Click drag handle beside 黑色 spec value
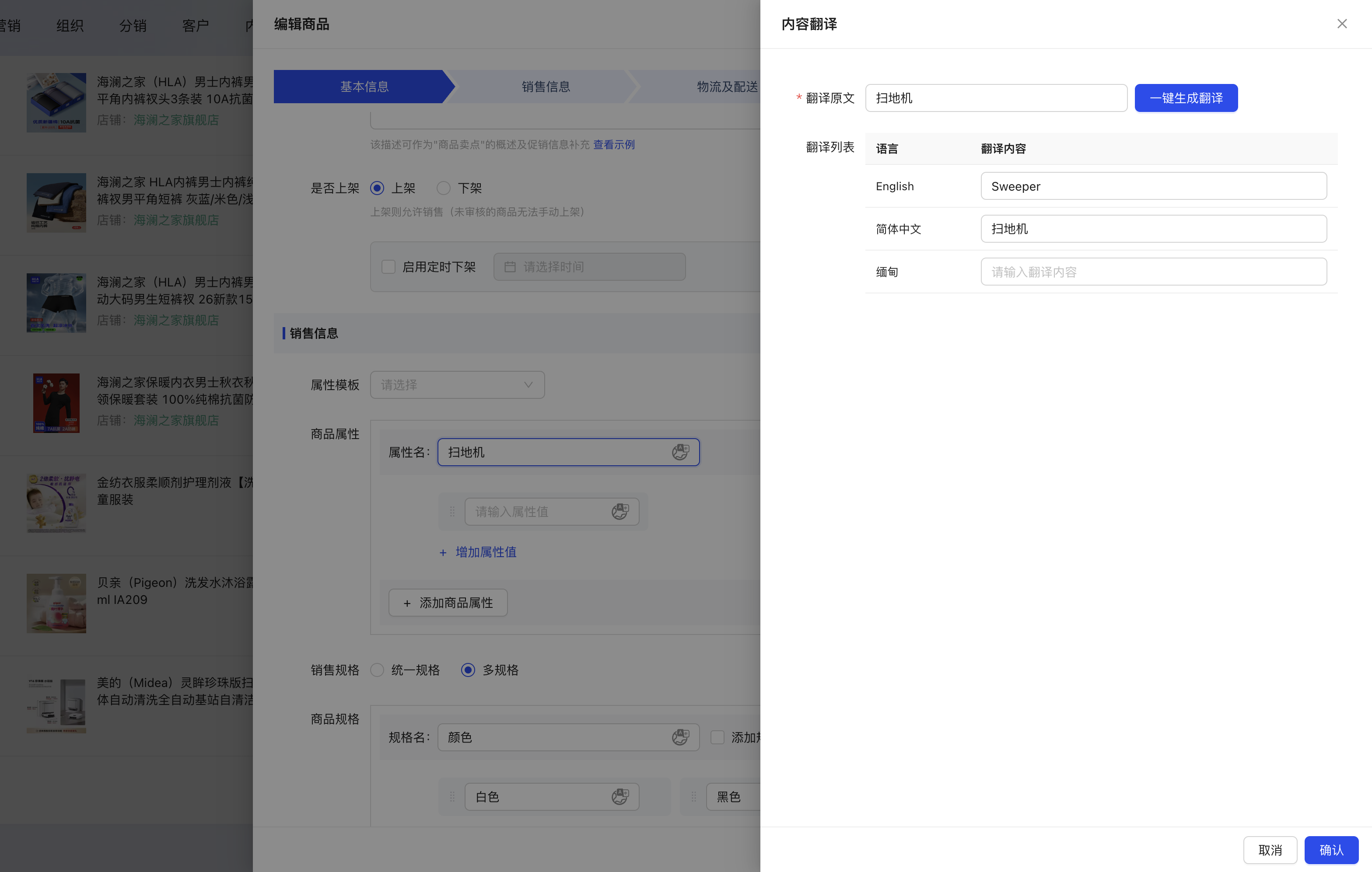 693,796
